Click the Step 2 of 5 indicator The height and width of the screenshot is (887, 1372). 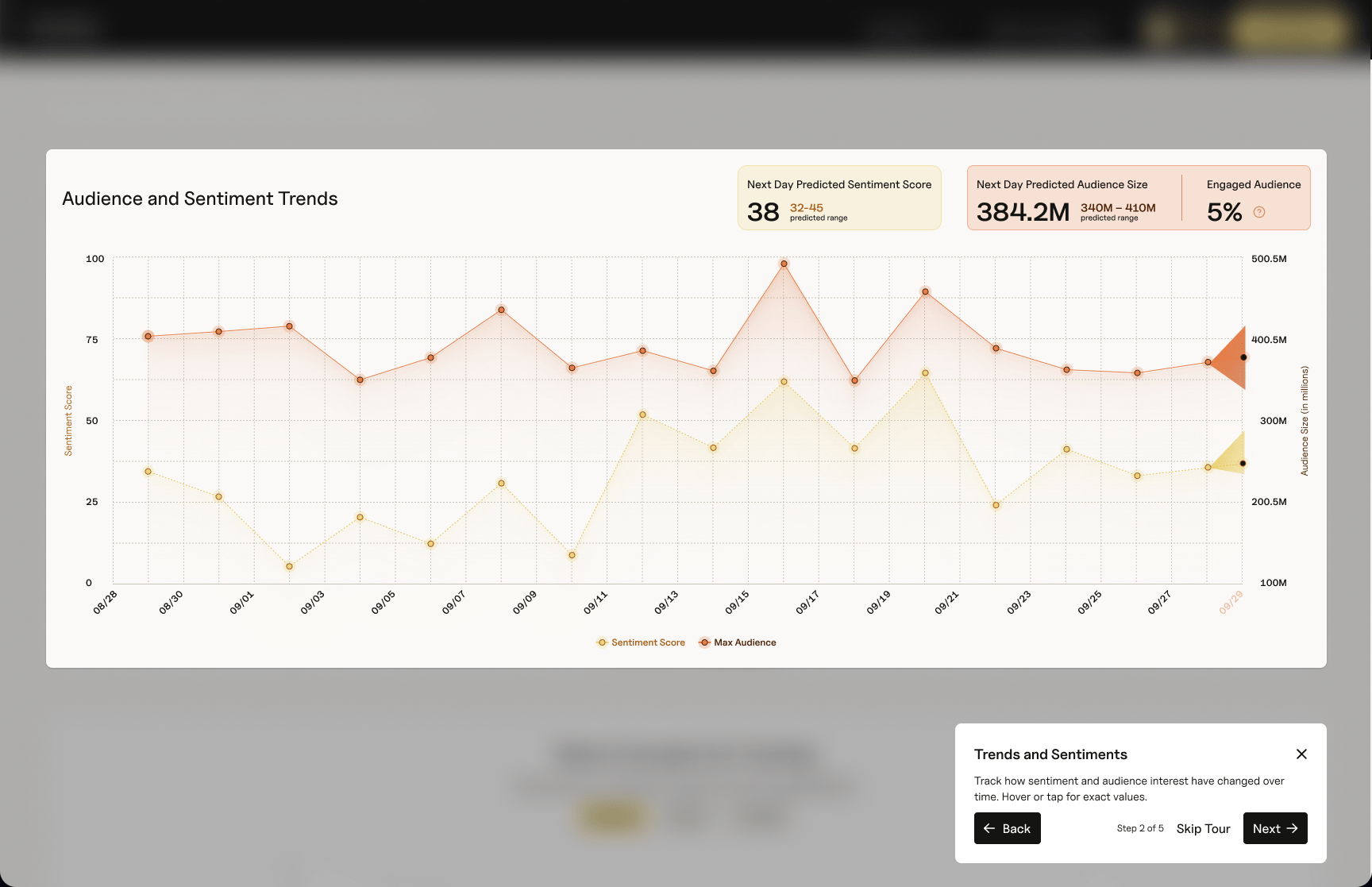[1140, 828]
